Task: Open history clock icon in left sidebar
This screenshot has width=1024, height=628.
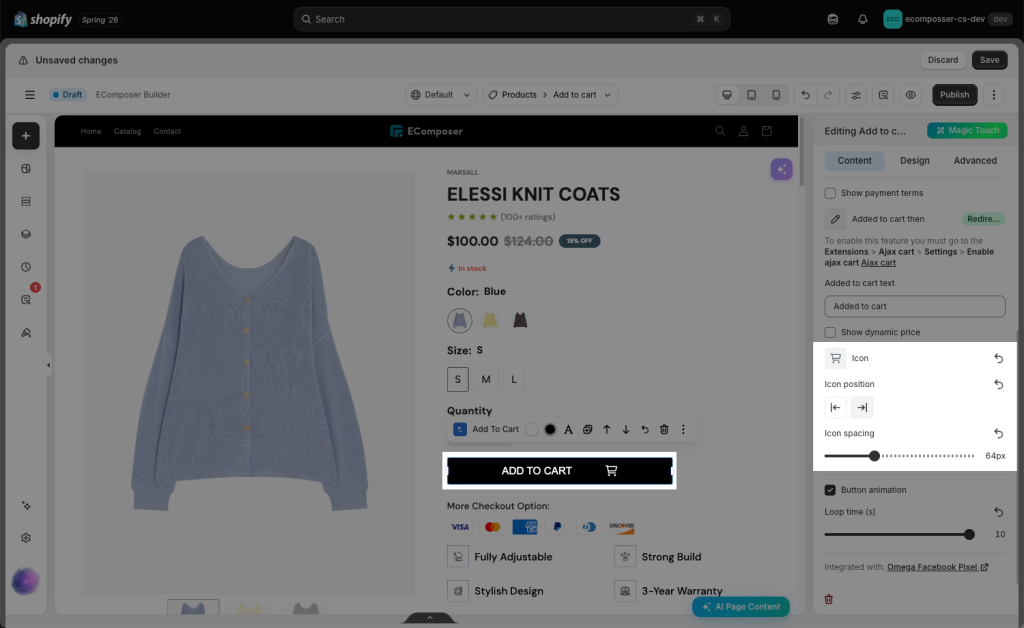Action: point(26,266)
